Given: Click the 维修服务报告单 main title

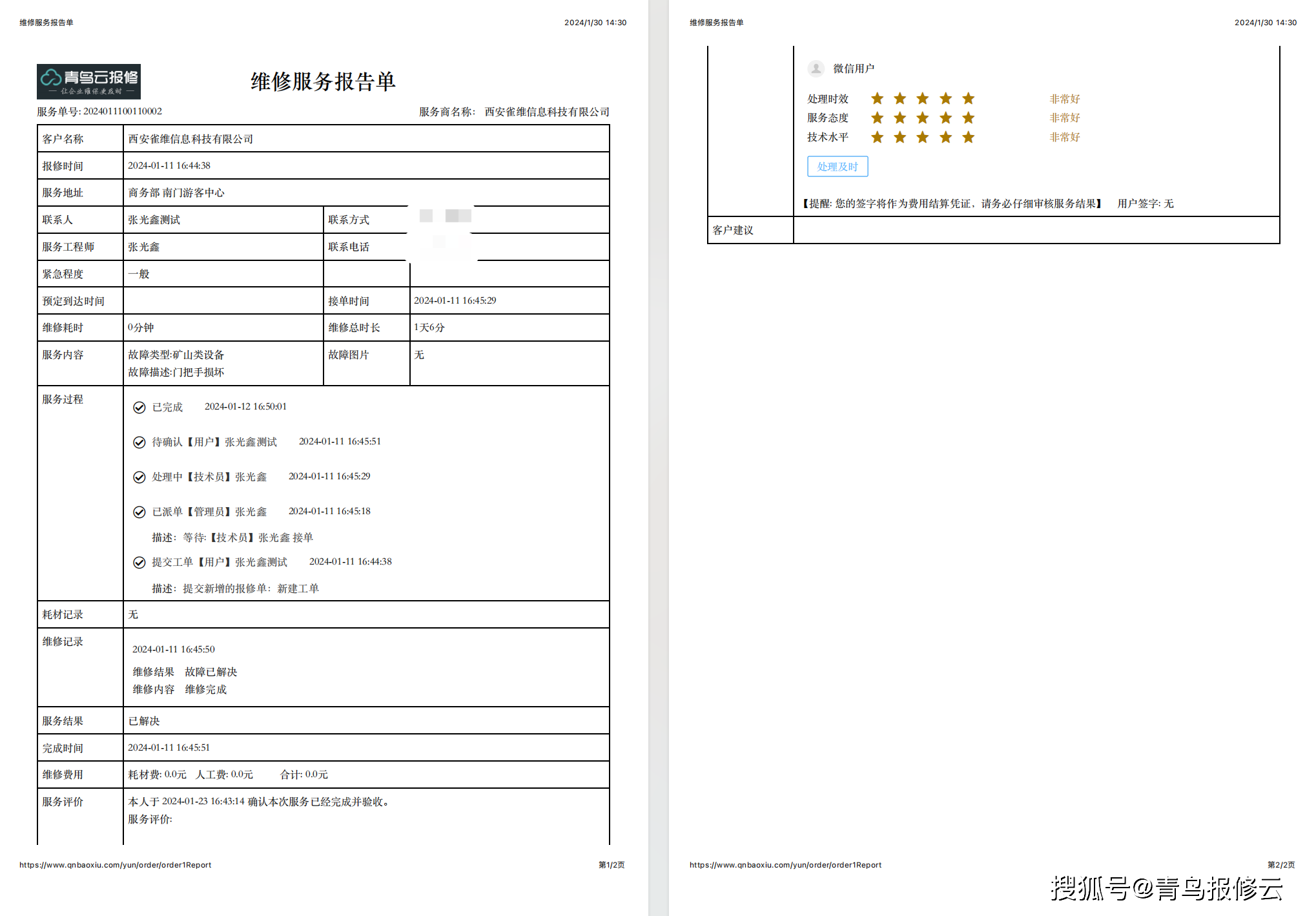Looking at the screenshot, I should (x=323, y=81).
